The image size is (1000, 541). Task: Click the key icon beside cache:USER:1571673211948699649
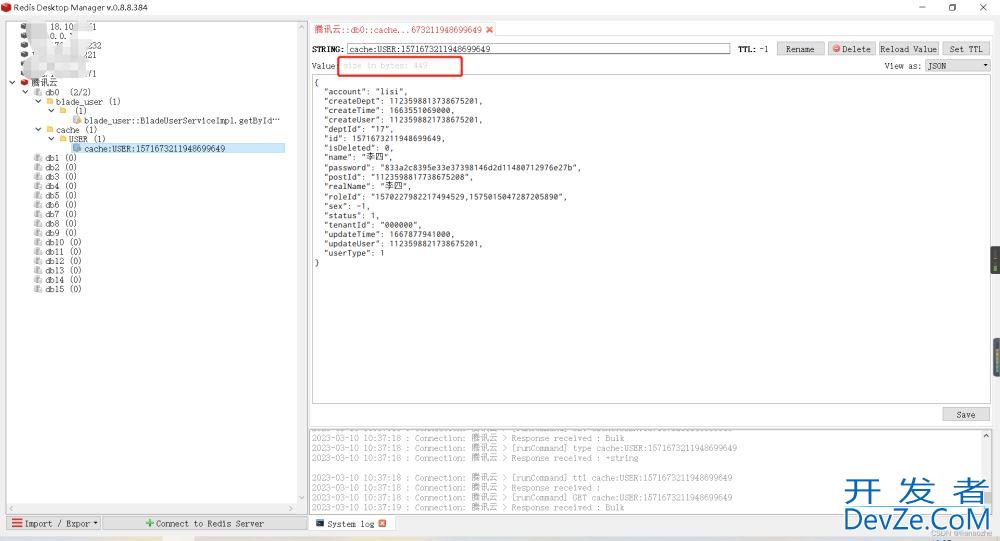pyautogui.click(x=77, y=148)
